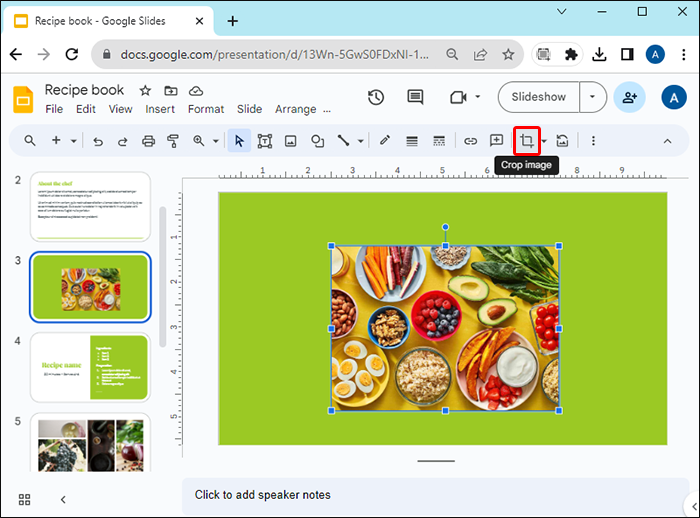Check the cloud save status icon
700x518 pixels.
(x=196, y=91)
